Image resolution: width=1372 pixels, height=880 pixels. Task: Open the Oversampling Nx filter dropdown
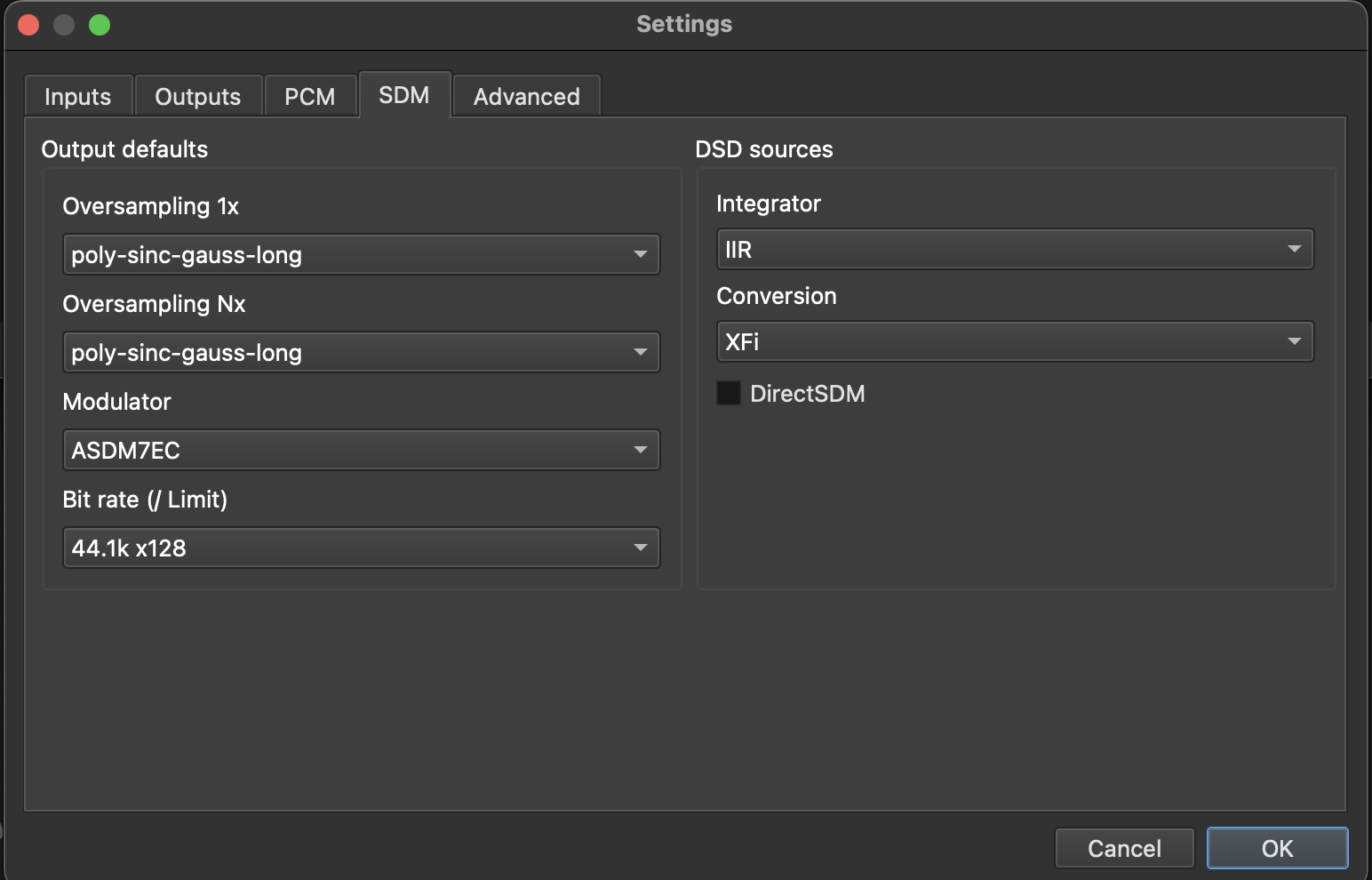(x=360, y=353)
